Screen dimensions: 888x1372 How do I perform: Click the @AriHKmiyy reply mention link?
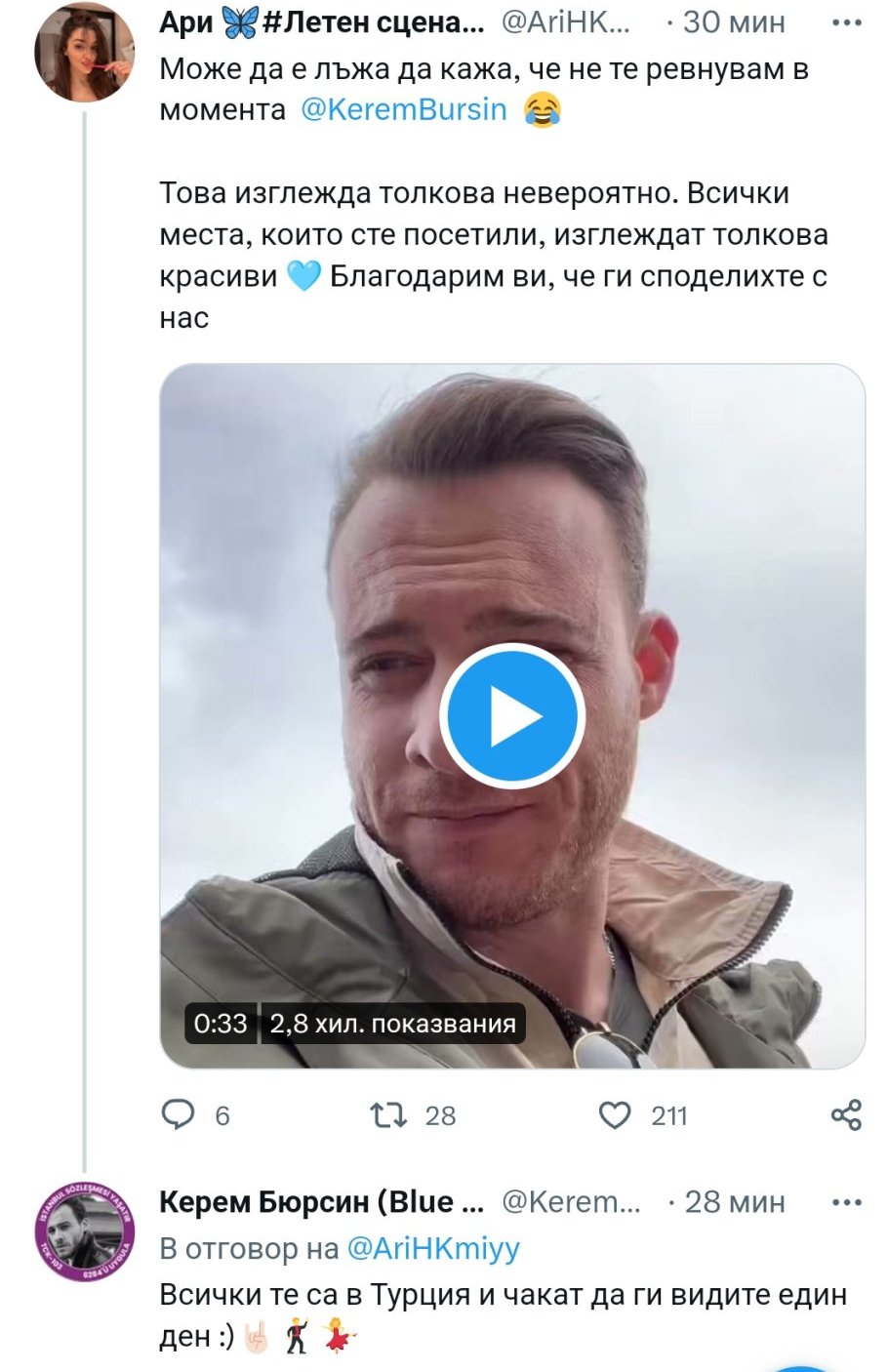pyautogui.click(x=433, y=1248)
